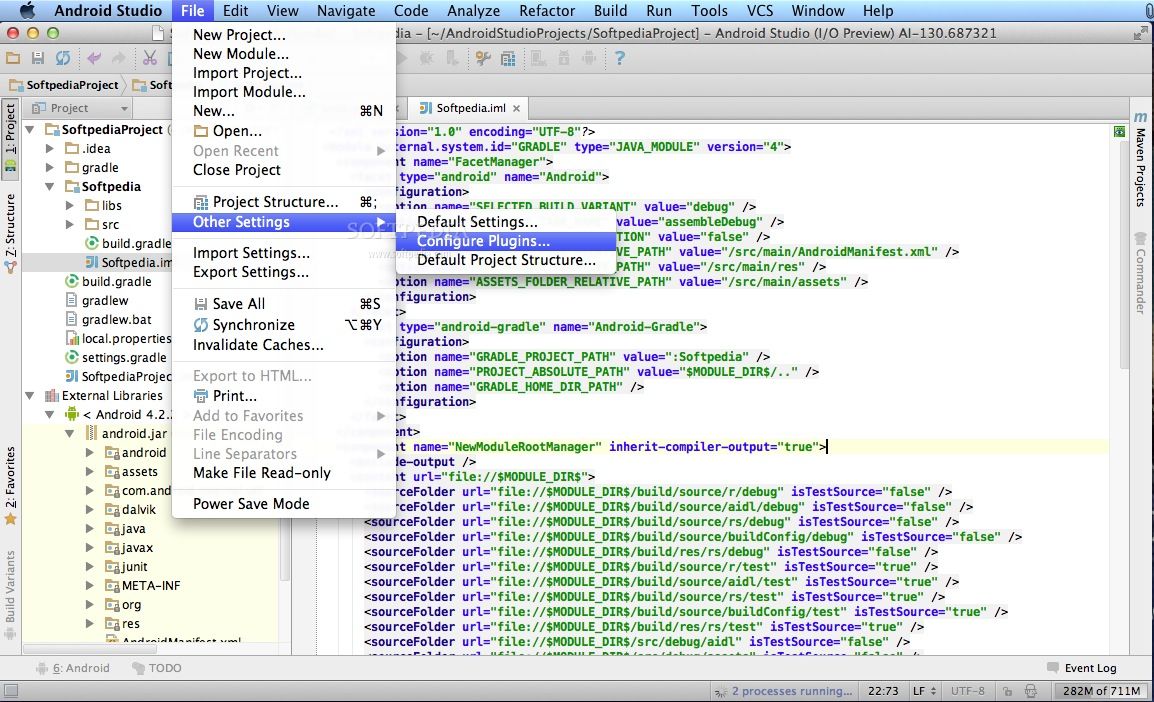Choose Close Project menu entry

click(x=283, y=169)
